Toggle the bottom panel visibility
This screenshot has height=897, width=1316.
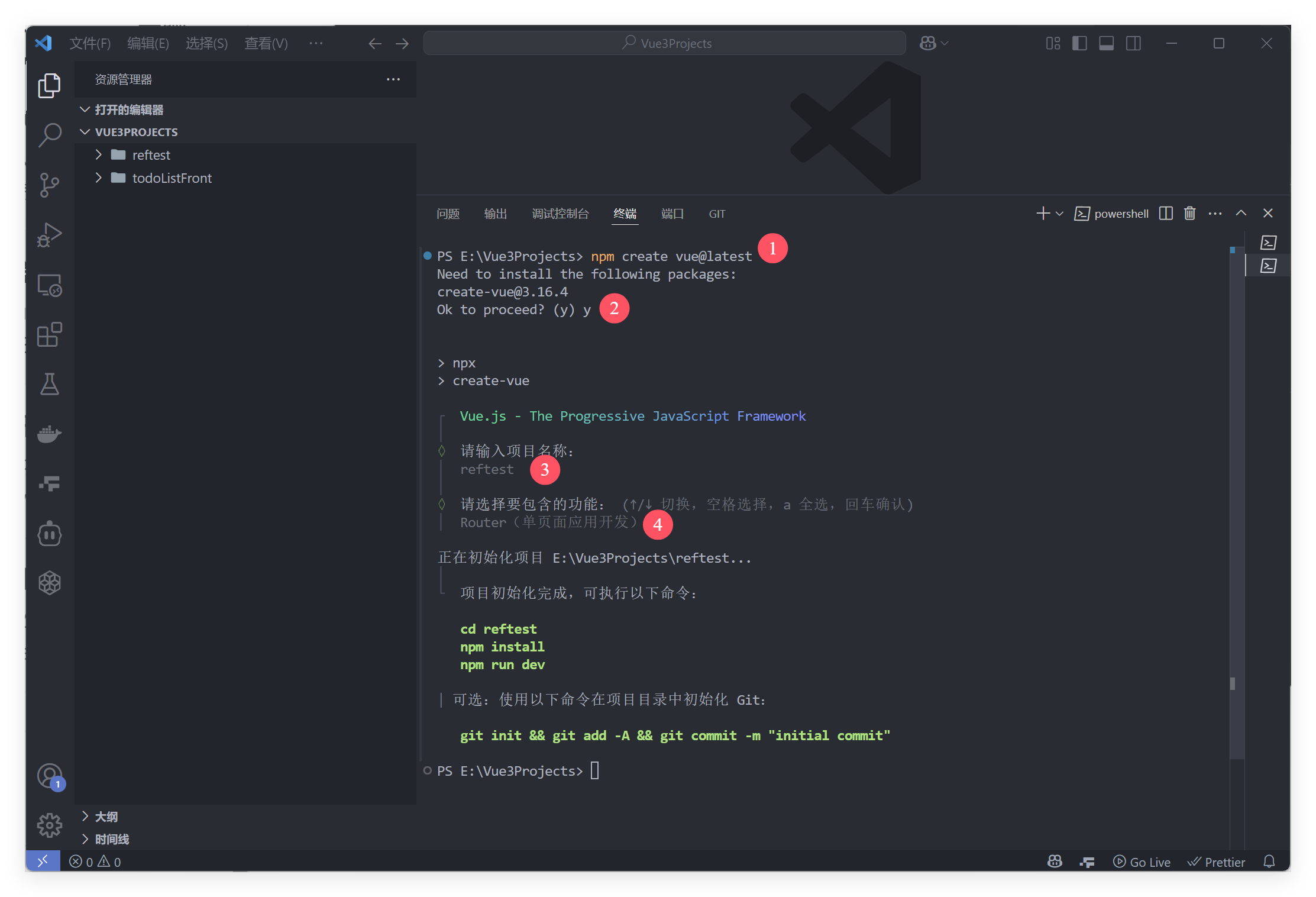pos(1107,43)
